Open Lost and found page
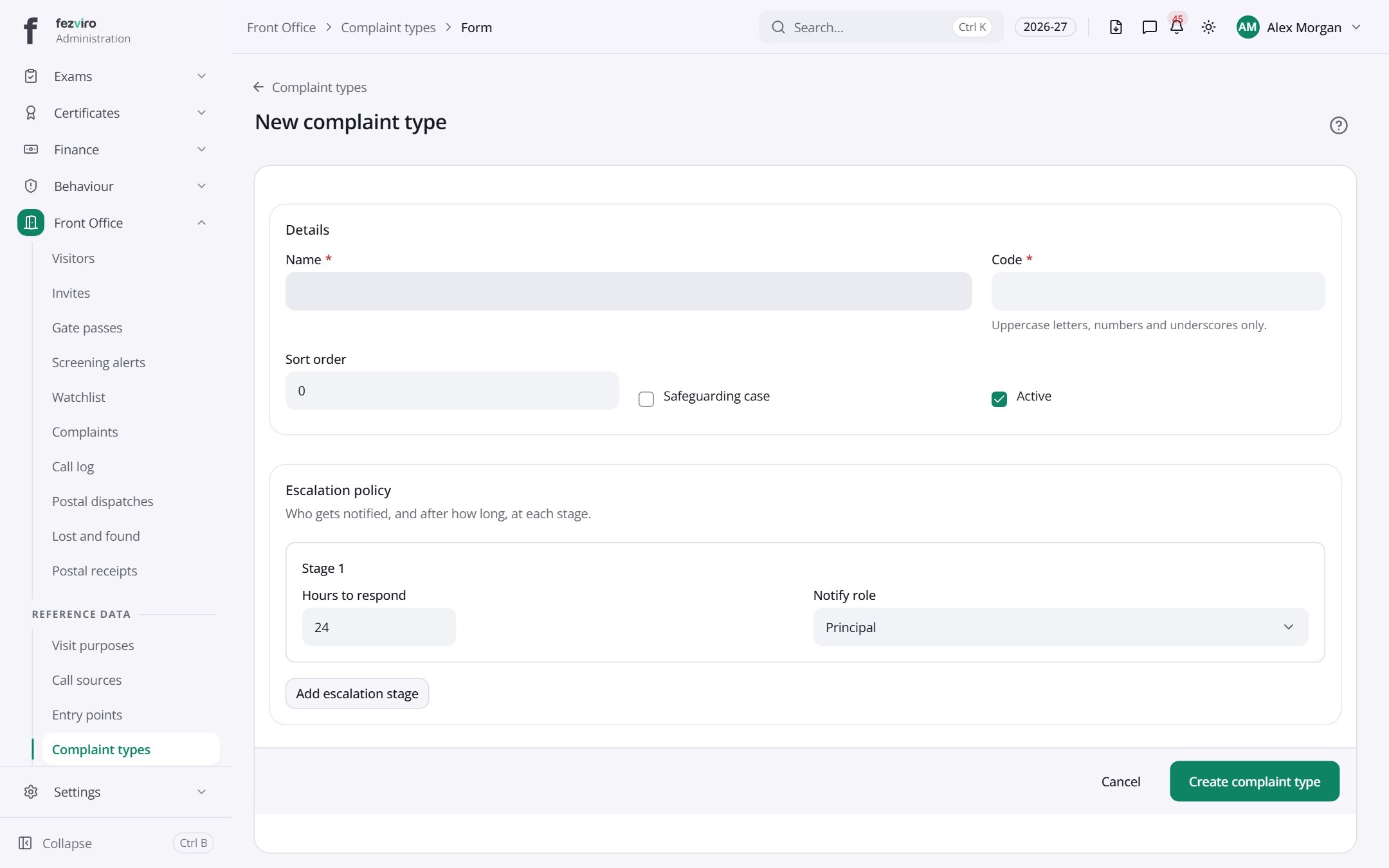Viewport: 1389px width, 868px height. (x=96, y=536)
